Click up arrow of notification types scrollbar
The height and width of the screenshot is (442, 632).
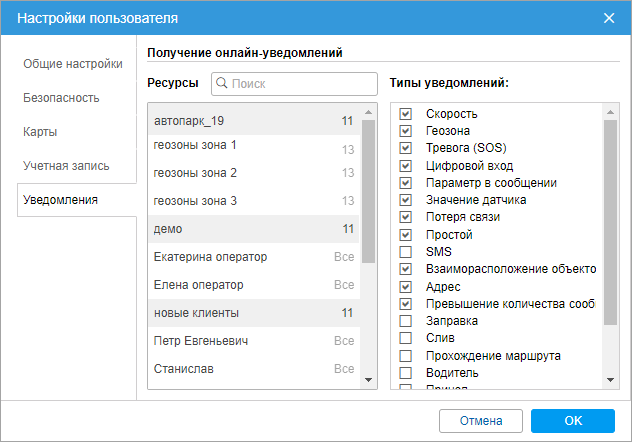[610, 112]
